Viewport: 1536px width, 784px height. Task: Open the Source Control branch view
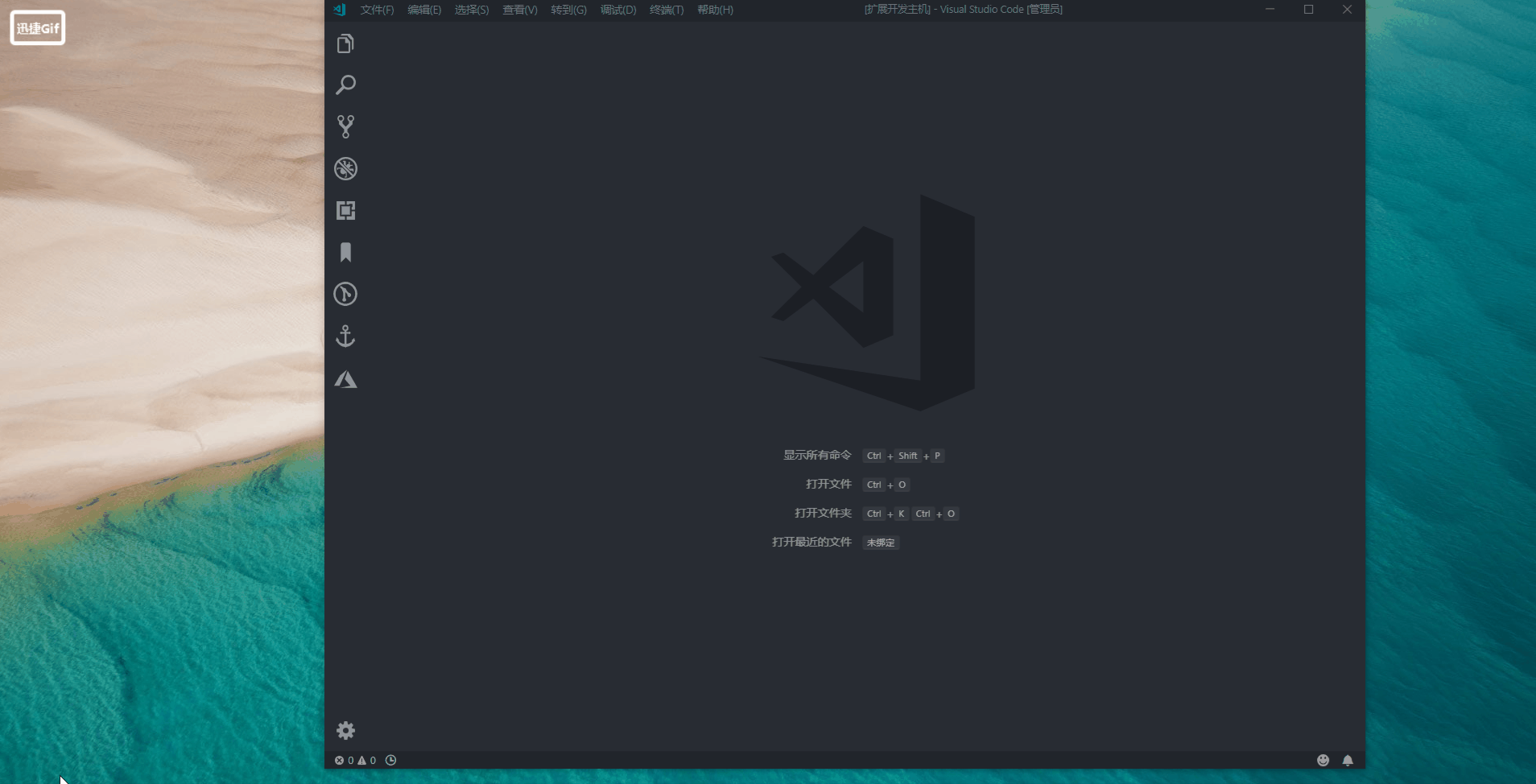coord(345,126)
